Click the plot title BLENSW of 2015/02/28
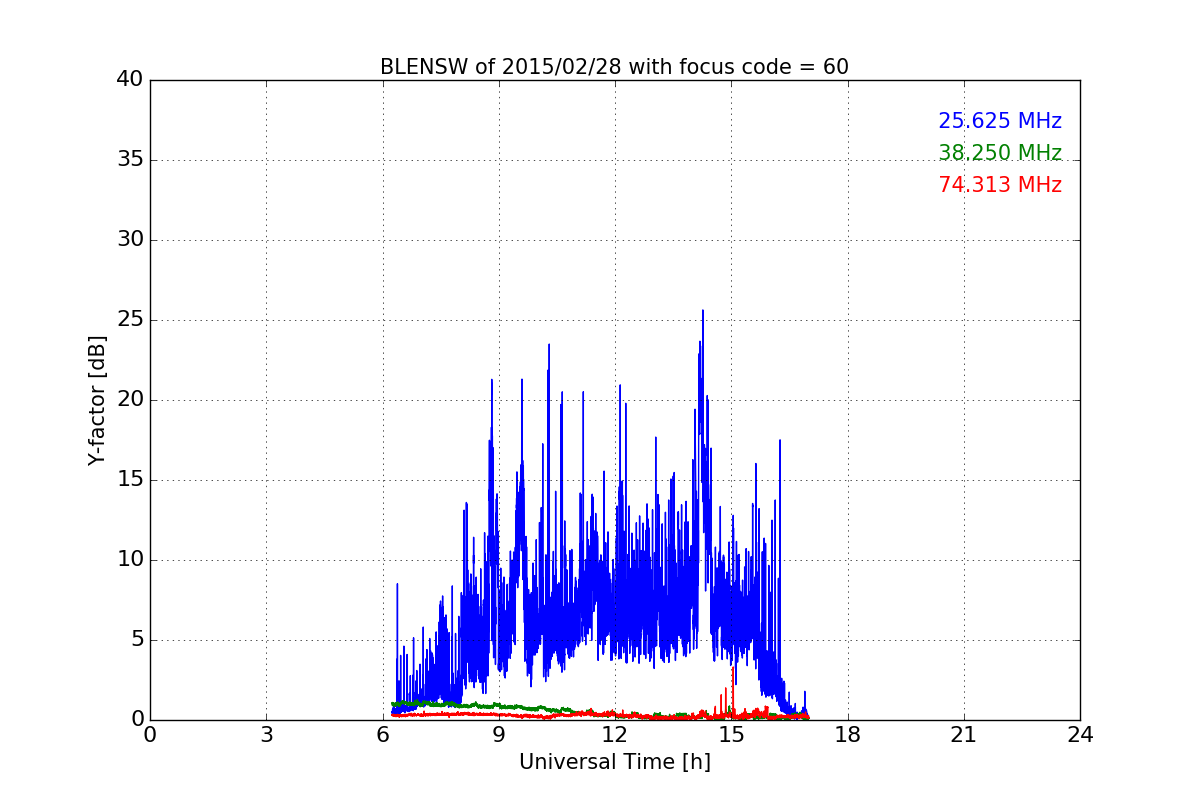Screen dimensions: 1200x800 tap(614, 67)
